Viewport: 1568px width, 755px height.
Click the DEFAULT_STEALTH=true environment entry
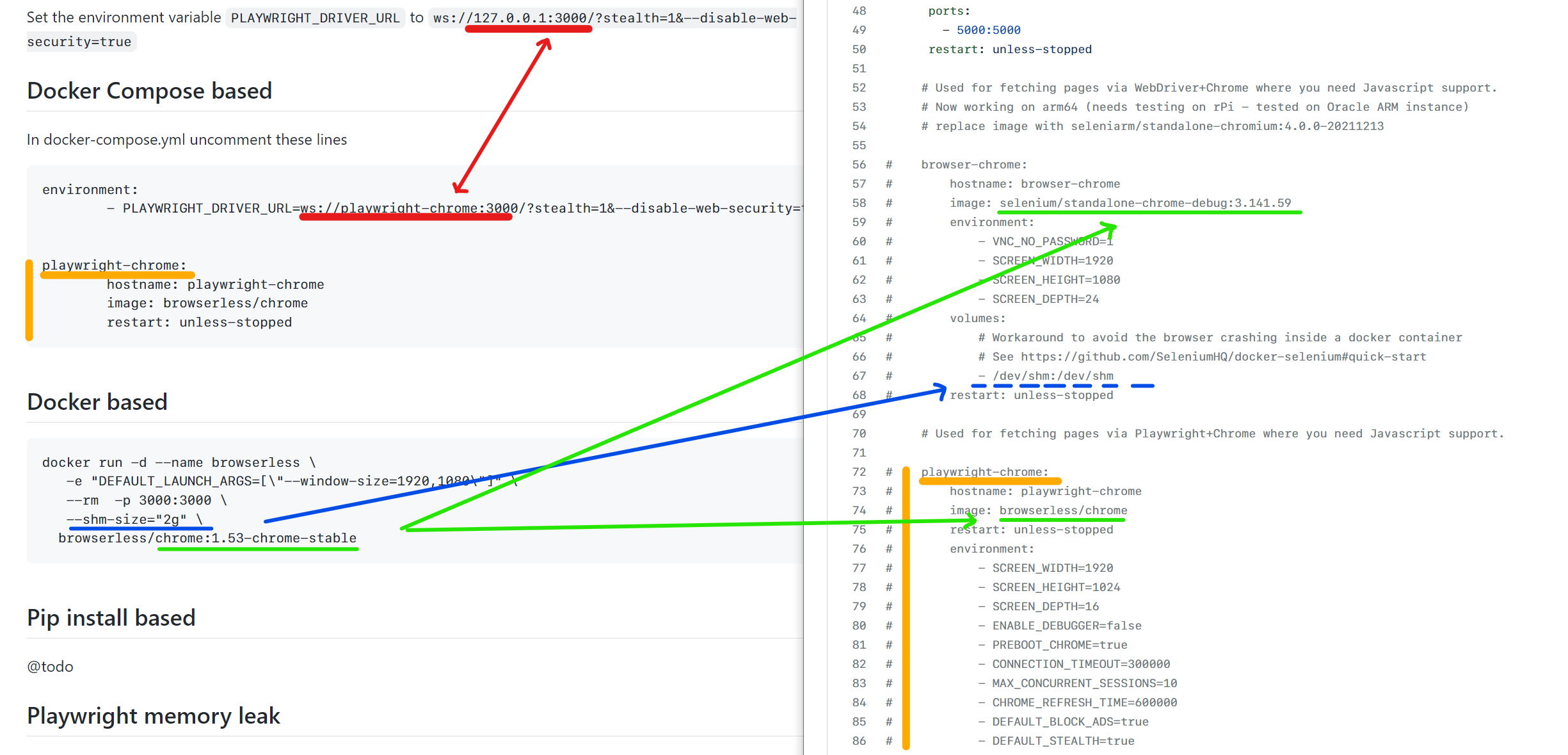pyautogui.click(x=1062, y=740)
